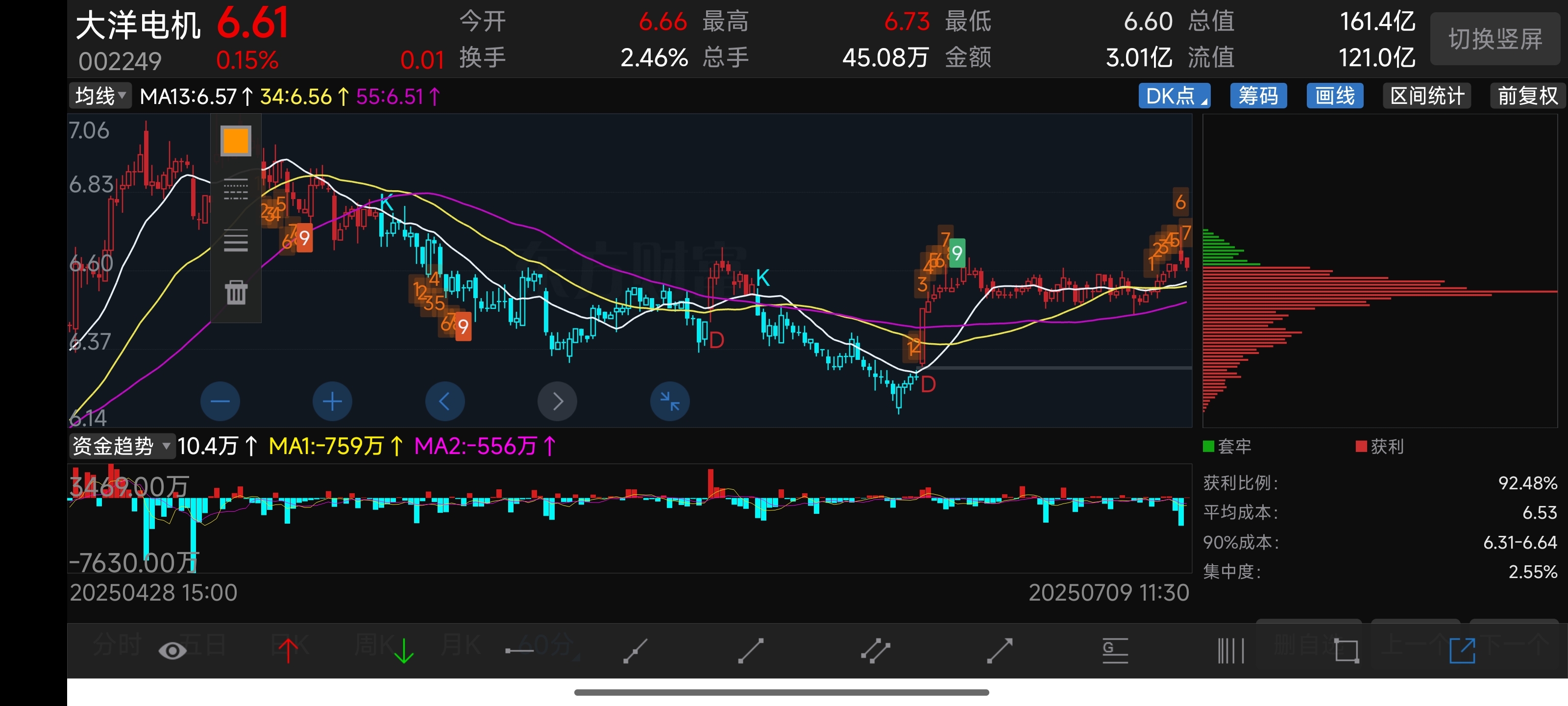Image resolution: width=1568 pixels, height=706 pixels.
Task: Tap the MA13:6.57 moving average label
Action: point(196,96)
